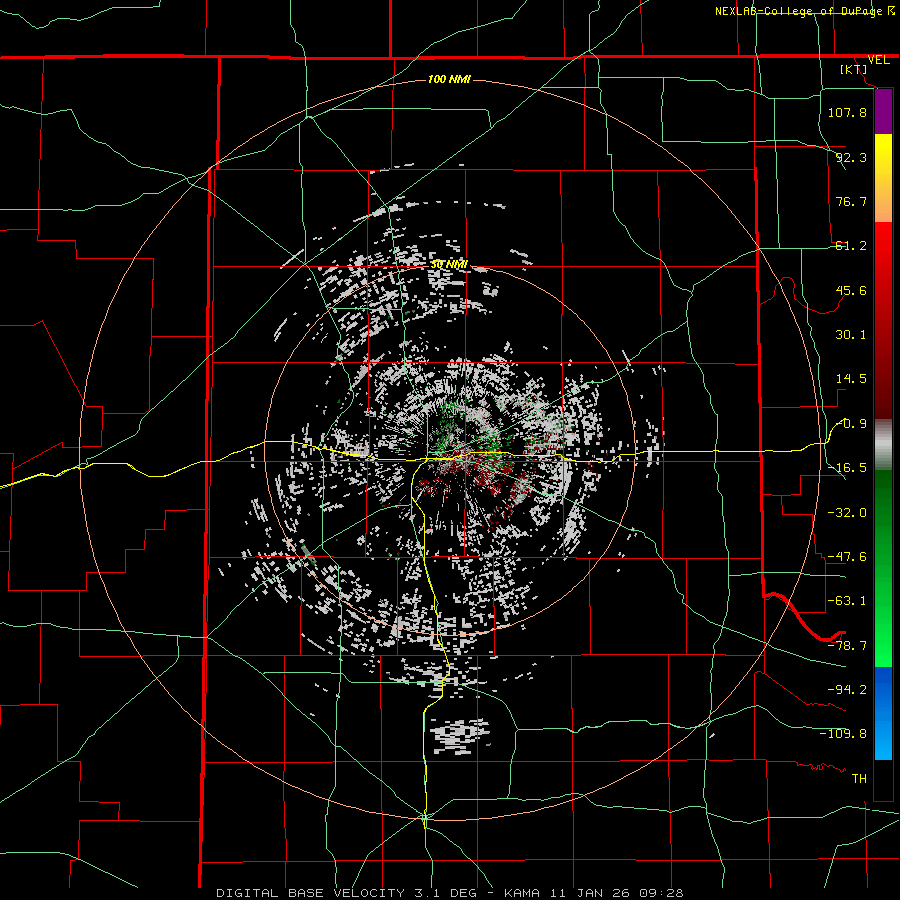Viewport: 900px width, 900px height.
Task: Click the -78.7 velocity scale value
Action: tap(847, 646)
